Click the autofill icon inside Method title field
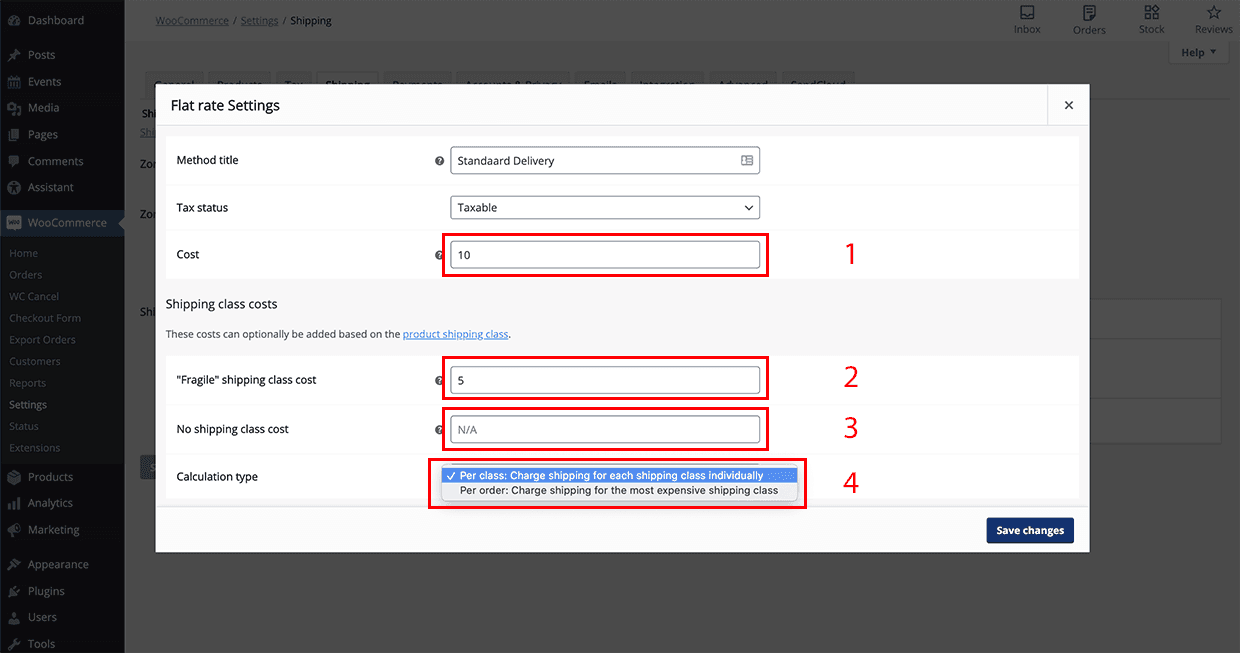 747,160
